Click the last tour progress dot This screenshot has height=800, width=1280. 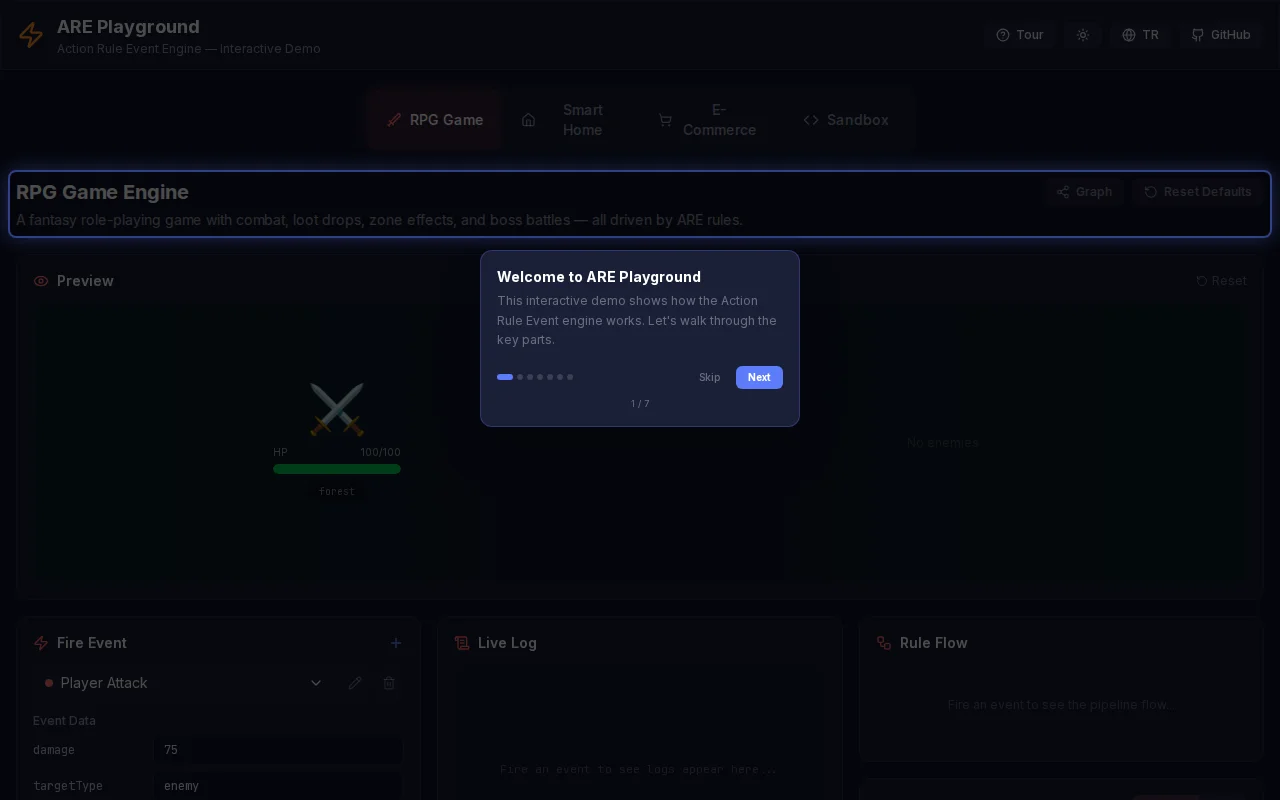(x=570, y=377)
